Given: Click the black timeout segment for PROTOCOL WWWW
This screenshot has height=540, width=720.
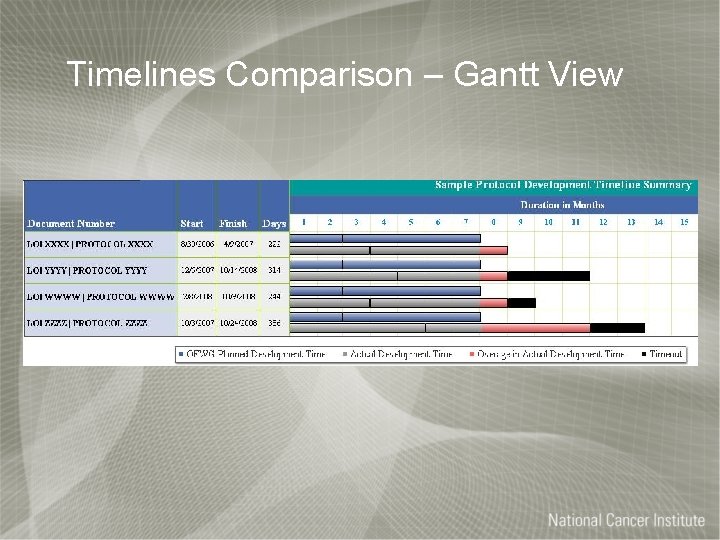Looking at the screenshot, I should coord(522,303).
